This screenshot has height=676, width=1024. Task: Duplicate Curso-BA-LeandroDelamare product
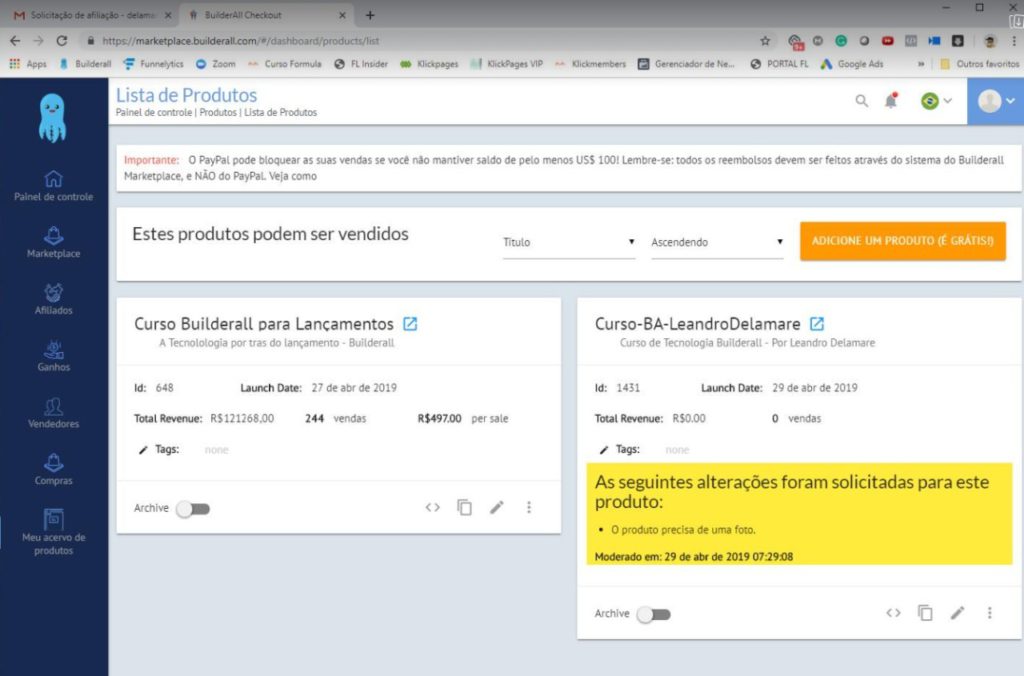(x=925, y=613)
